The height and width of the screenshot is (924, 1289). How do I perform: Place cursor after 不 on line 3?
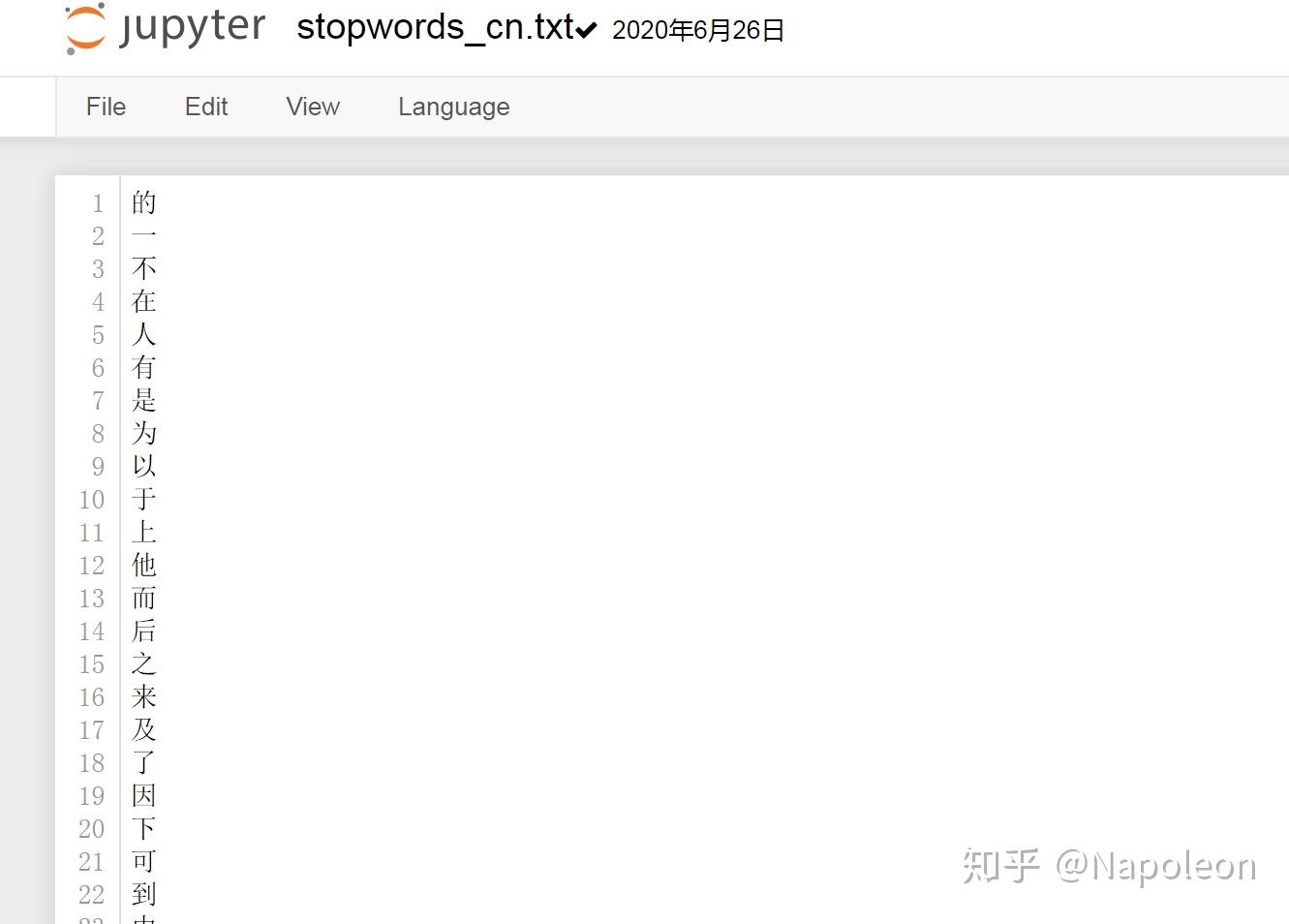157,268
